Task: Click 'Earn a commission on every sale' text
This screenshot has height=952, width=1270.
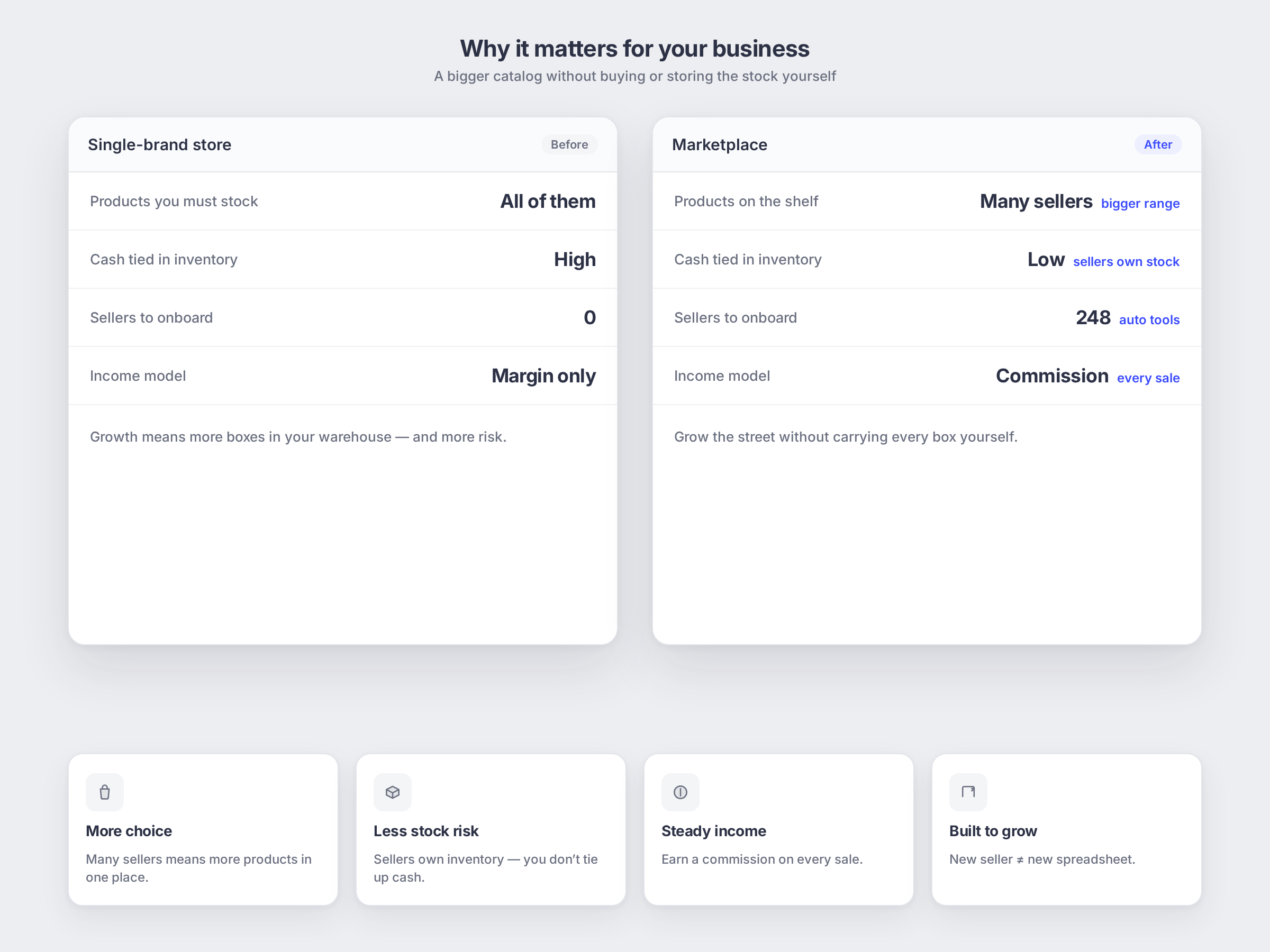Action: pos(762,859)
